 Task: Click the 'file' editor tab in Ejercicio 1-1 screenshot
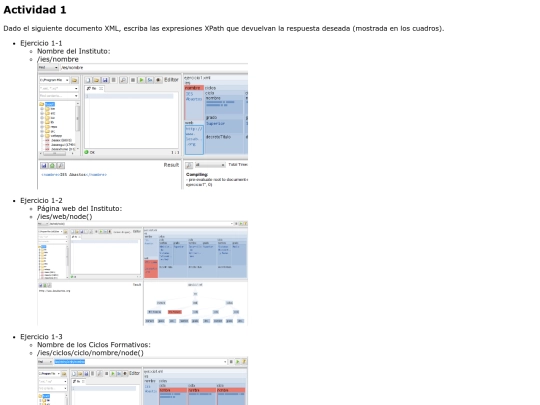coord(95,89)
